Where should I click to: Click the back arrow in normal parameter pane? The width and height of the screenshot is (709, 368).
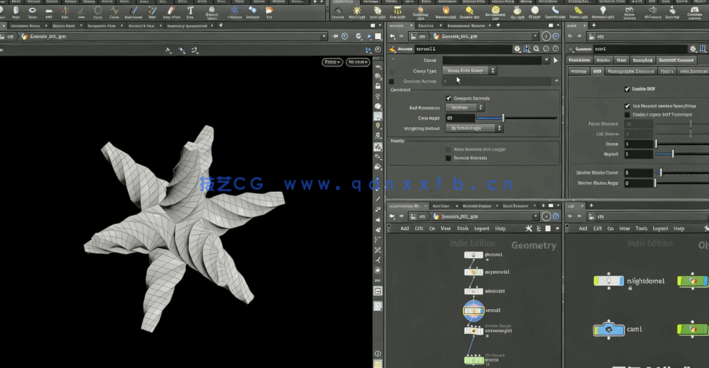392,36
